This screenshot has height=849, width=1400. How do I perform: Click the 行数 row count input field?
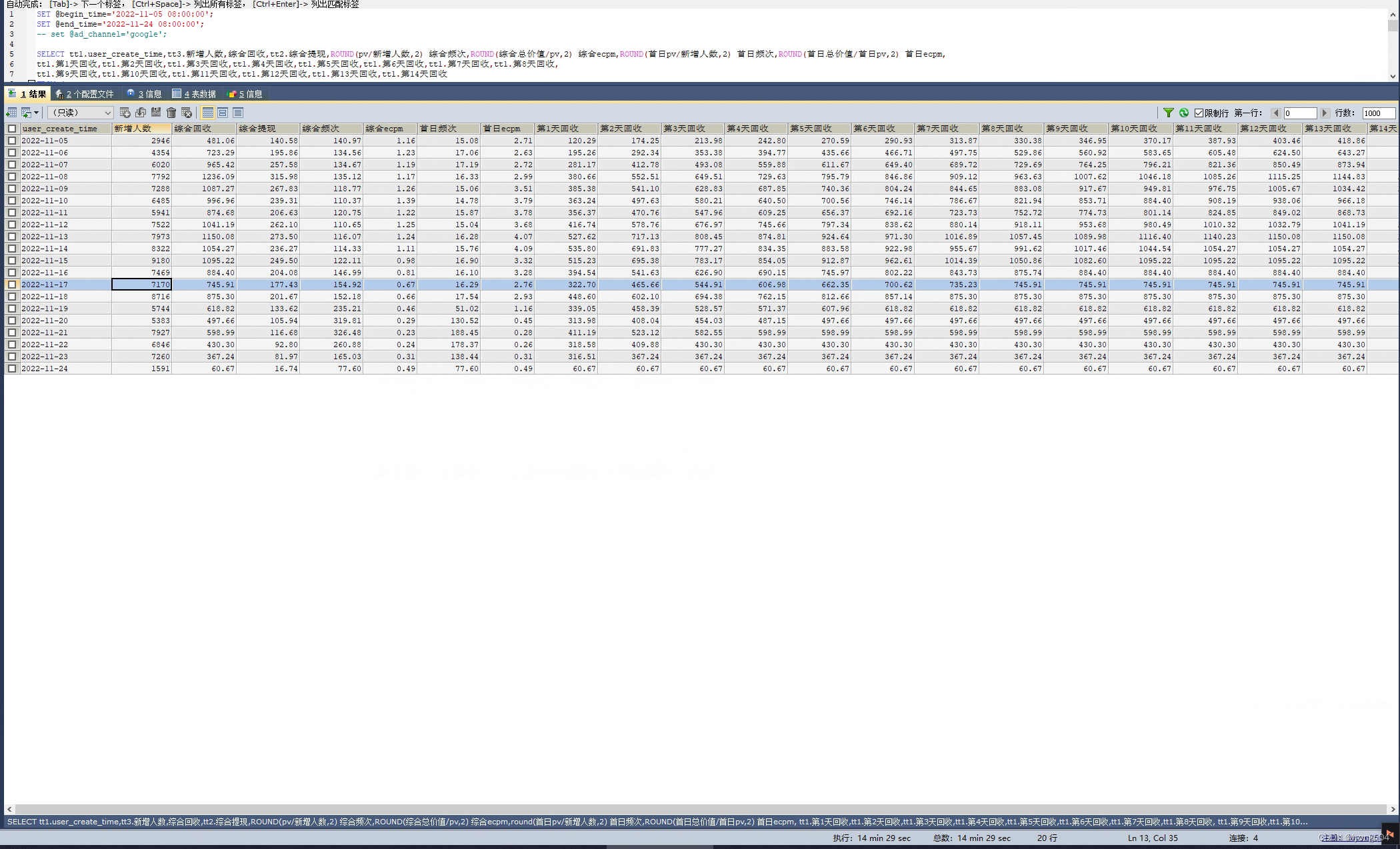coord(1378,113)
